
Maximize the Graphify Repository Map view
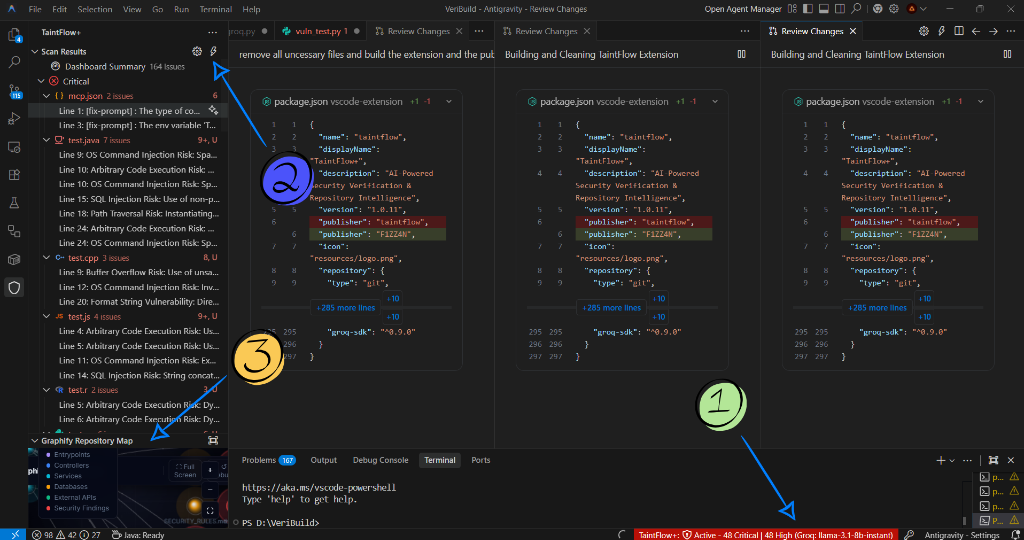click(213, 441)
